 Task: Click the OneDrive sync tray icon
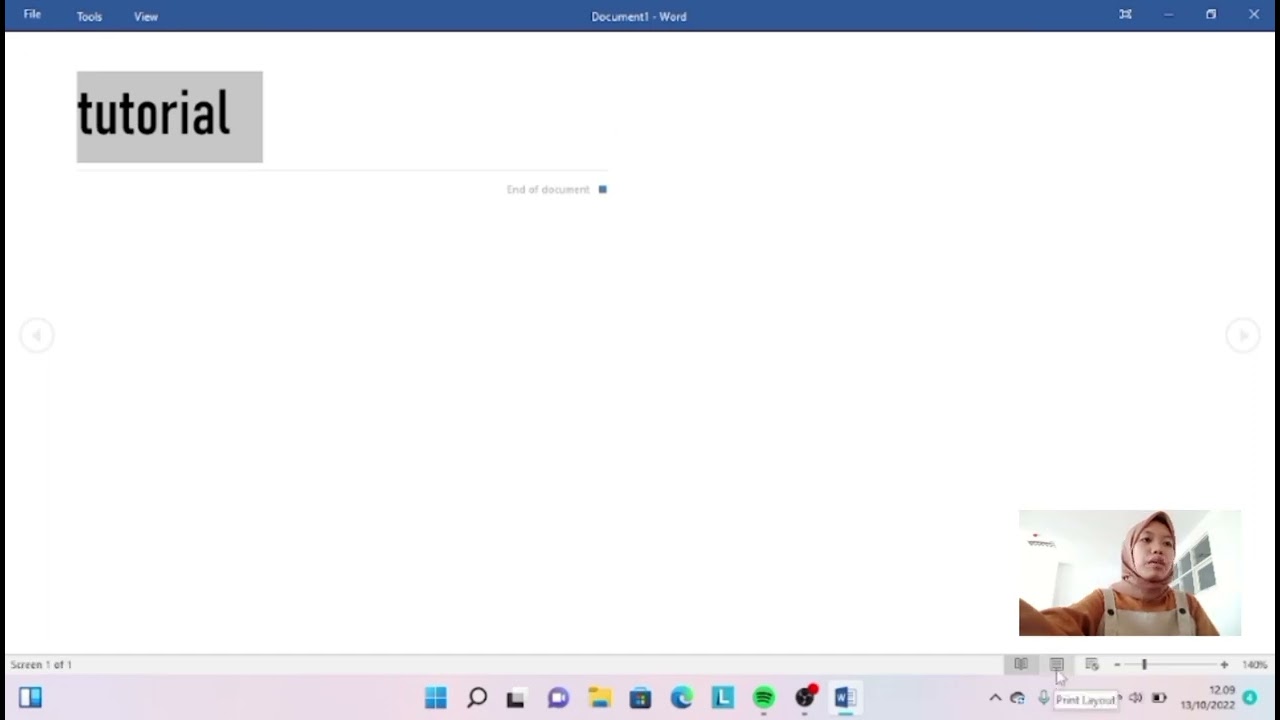[1017, 698]
